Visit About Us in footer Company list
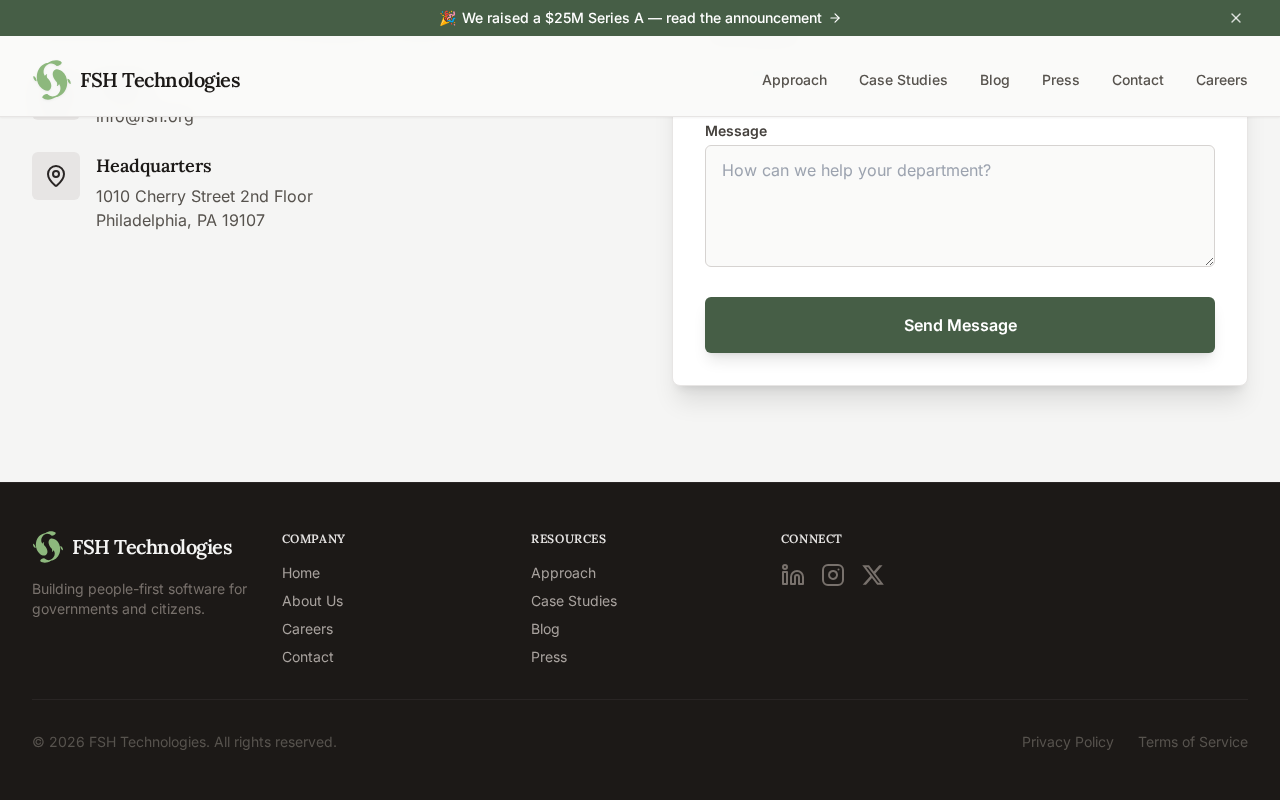The image size is (1280, 800). point(312,601)
